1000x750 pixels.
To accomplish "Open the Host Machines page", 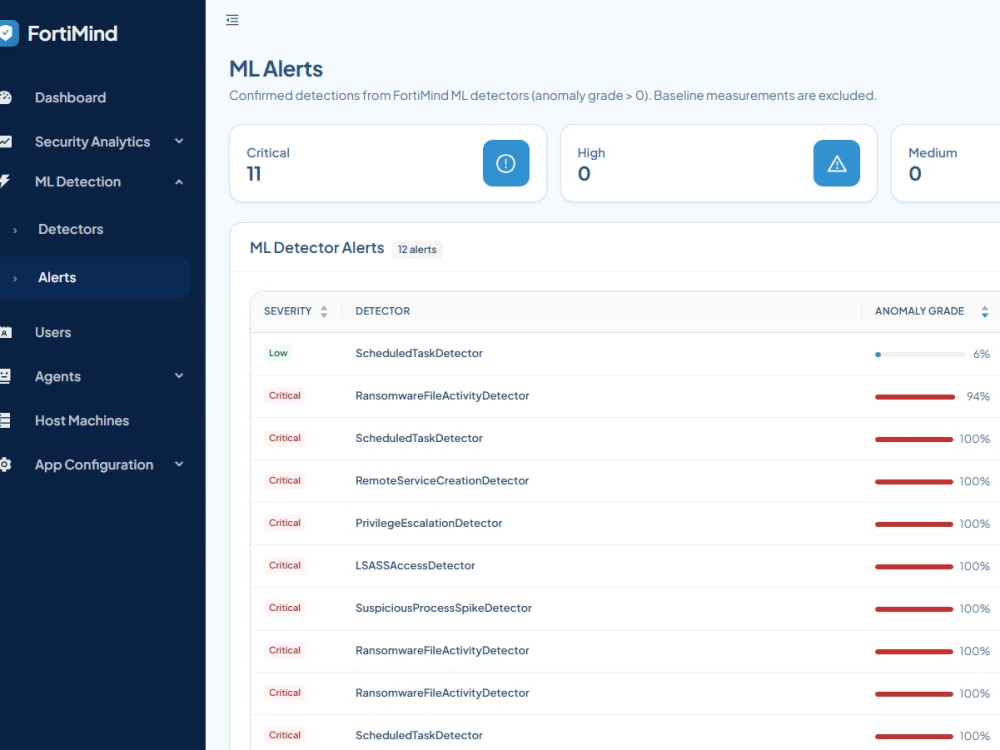I will [82, 420].
